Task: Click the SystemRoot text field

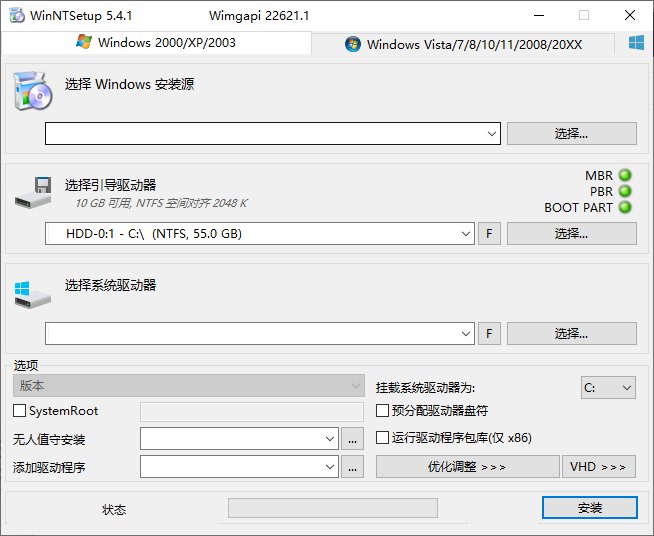Action: (x=252, y=412)
